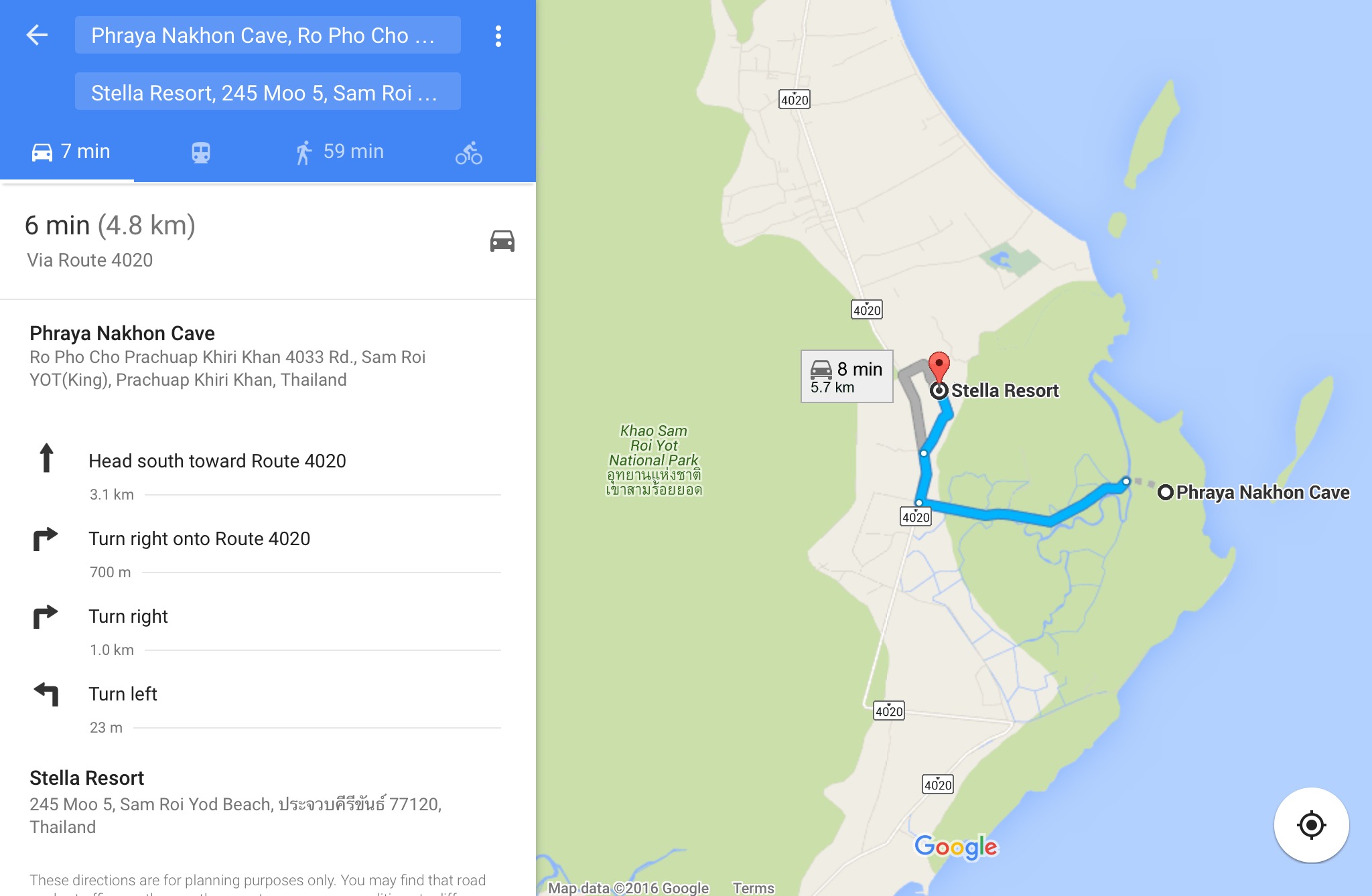The image size is (1372, 896).
Task: Edit the Phraya Nakhon Cave origin field
Action: tap(268, 35)
